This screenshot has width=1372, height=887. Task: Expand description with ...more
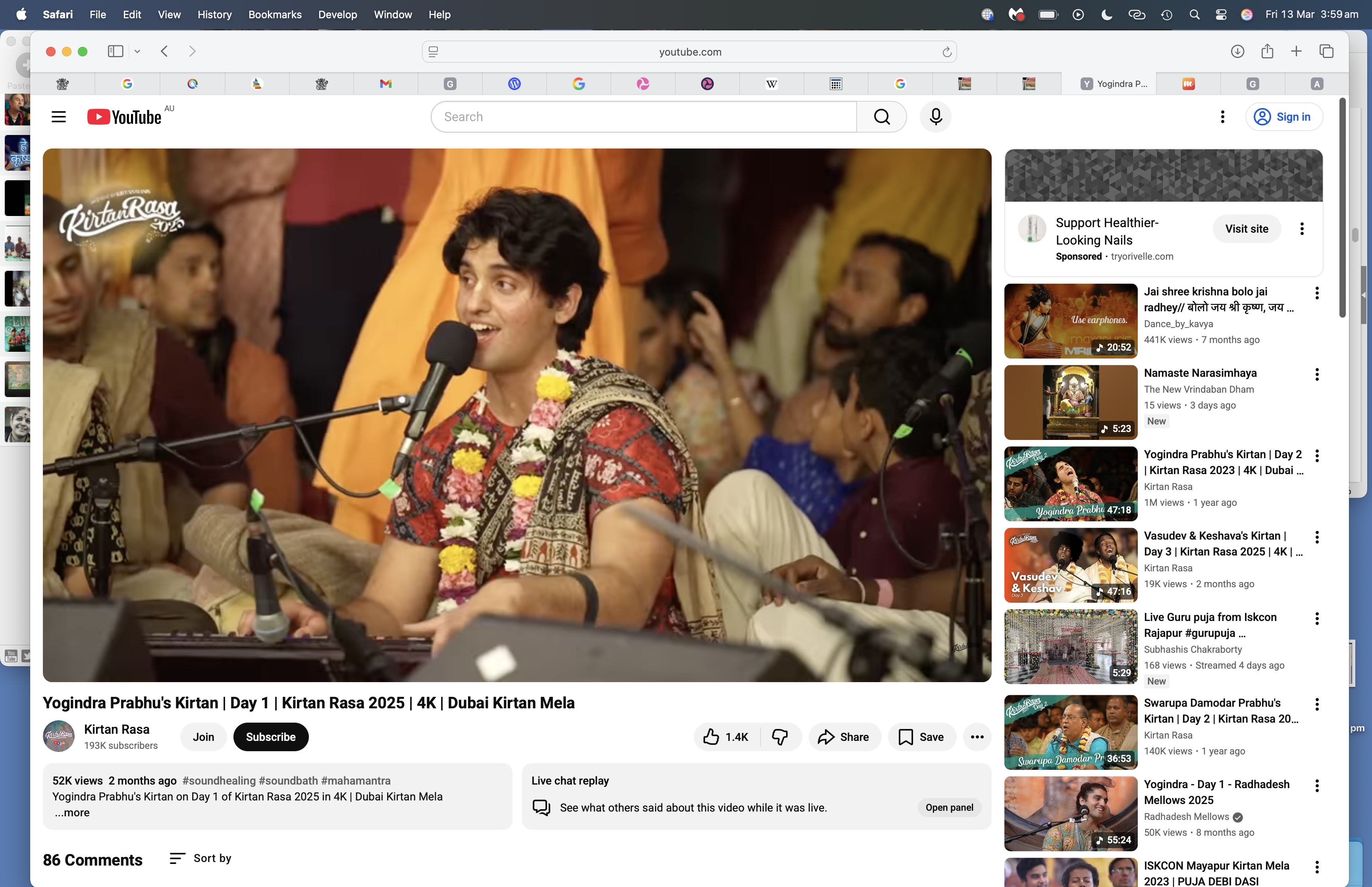coord(72,813)
